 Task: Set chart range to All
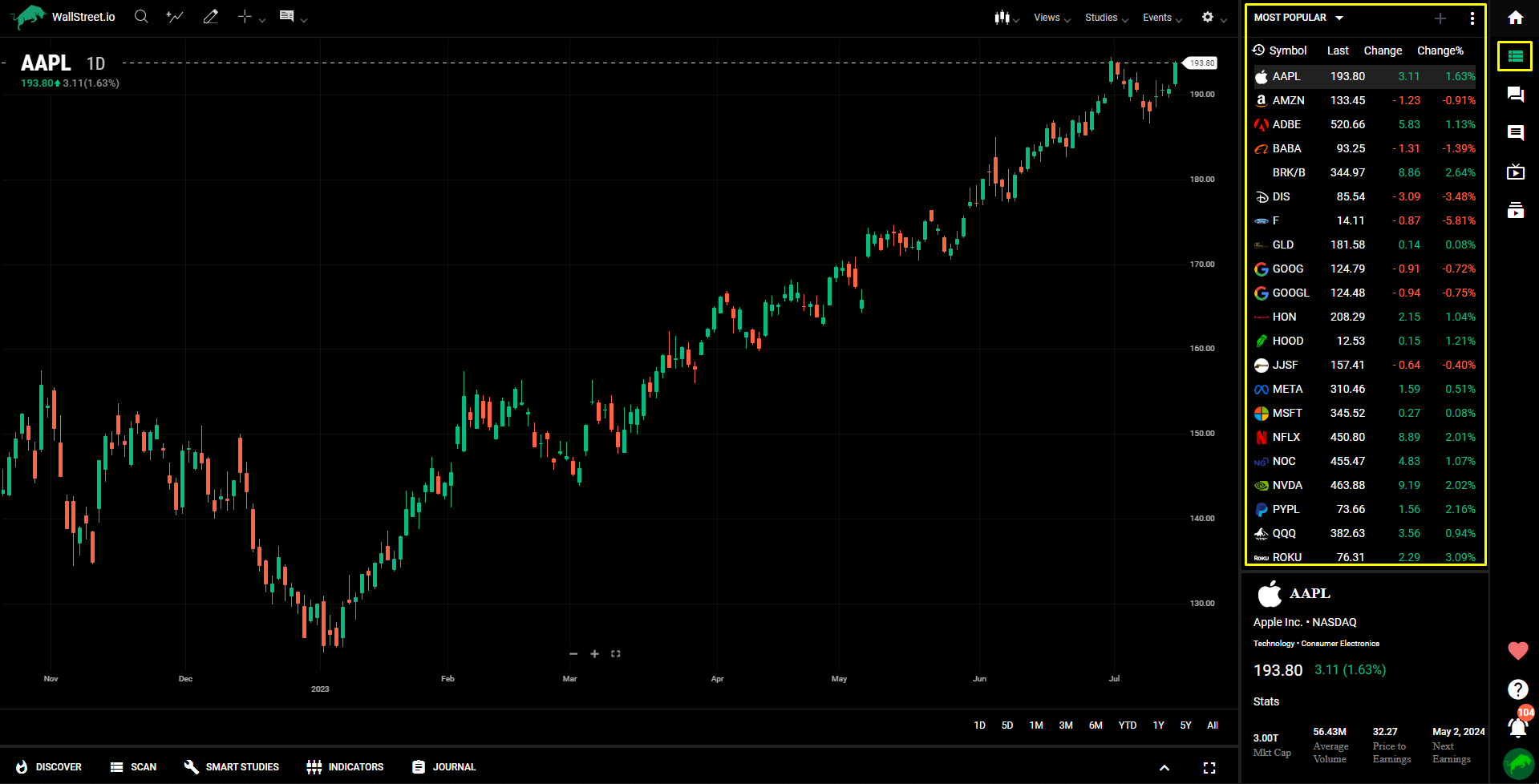[x=1213, y=725]
